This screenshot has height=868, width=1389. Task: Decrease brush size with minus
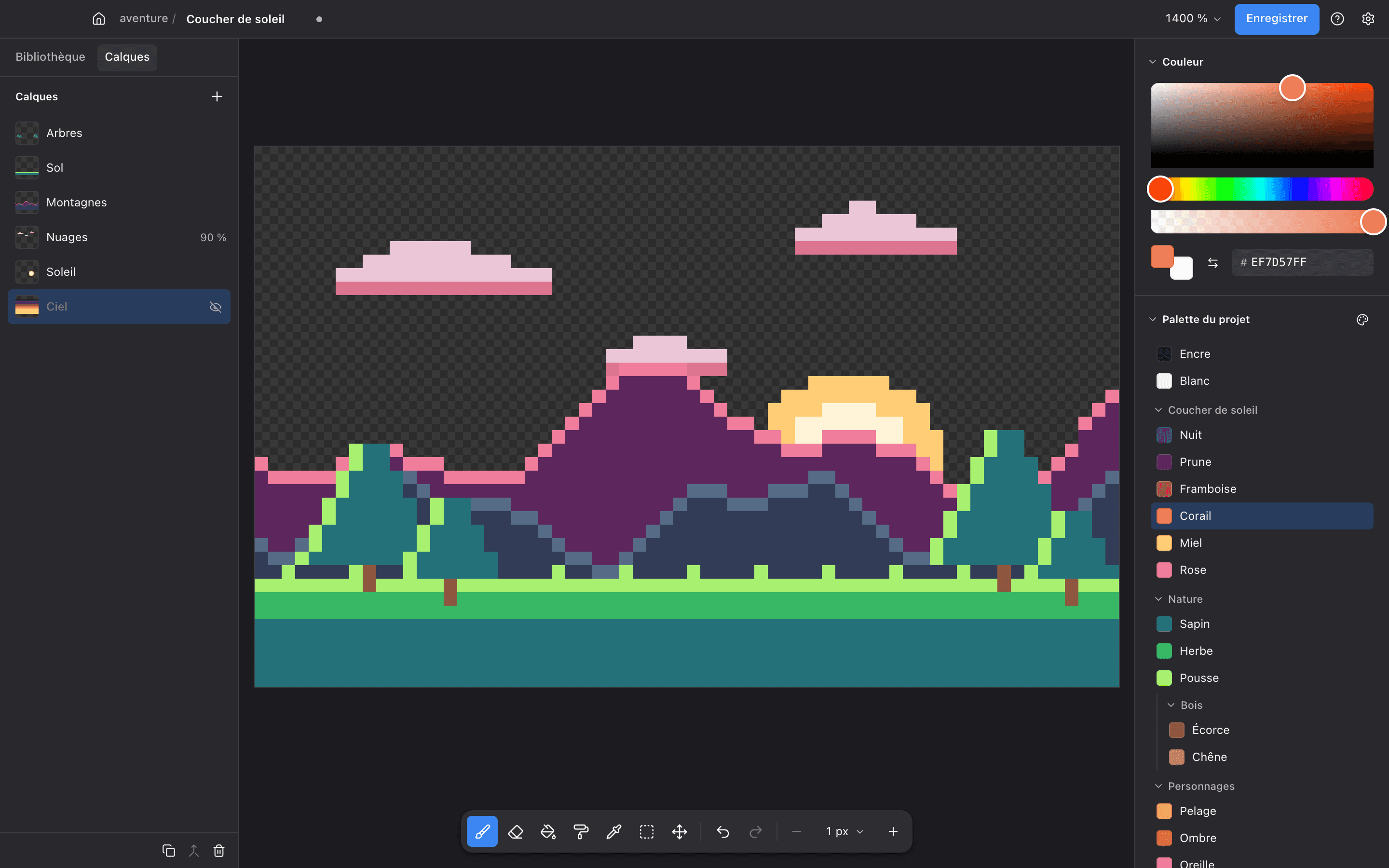click(796, 831)
